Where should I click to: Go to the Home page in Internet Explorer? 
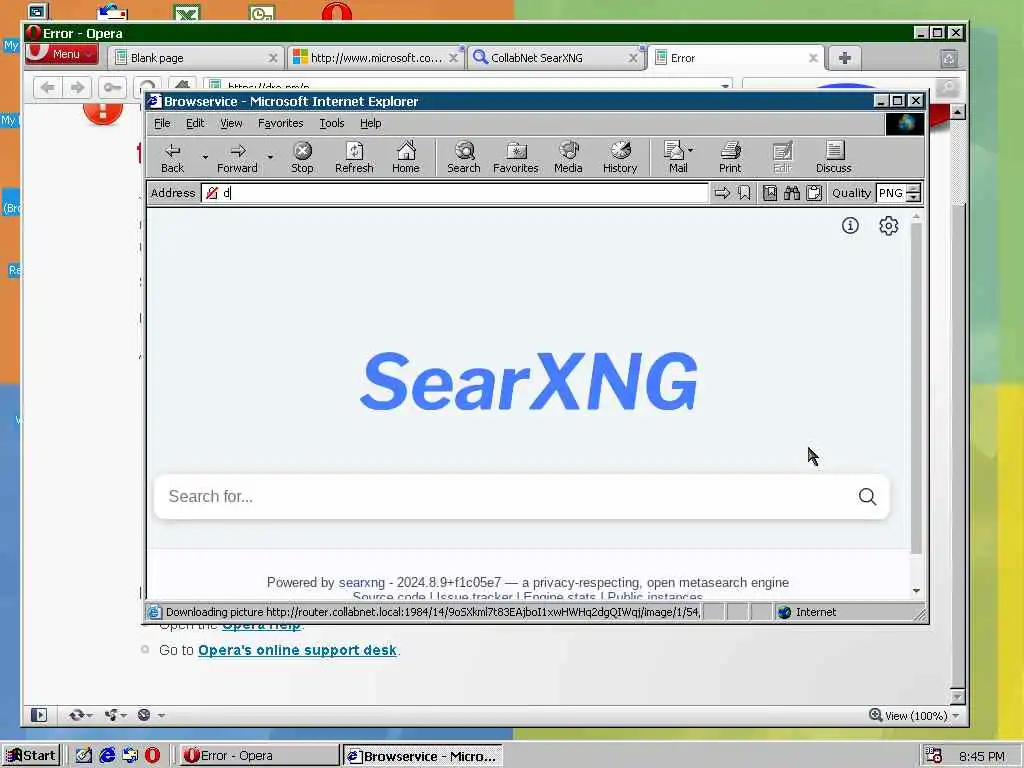pos(406,157)
